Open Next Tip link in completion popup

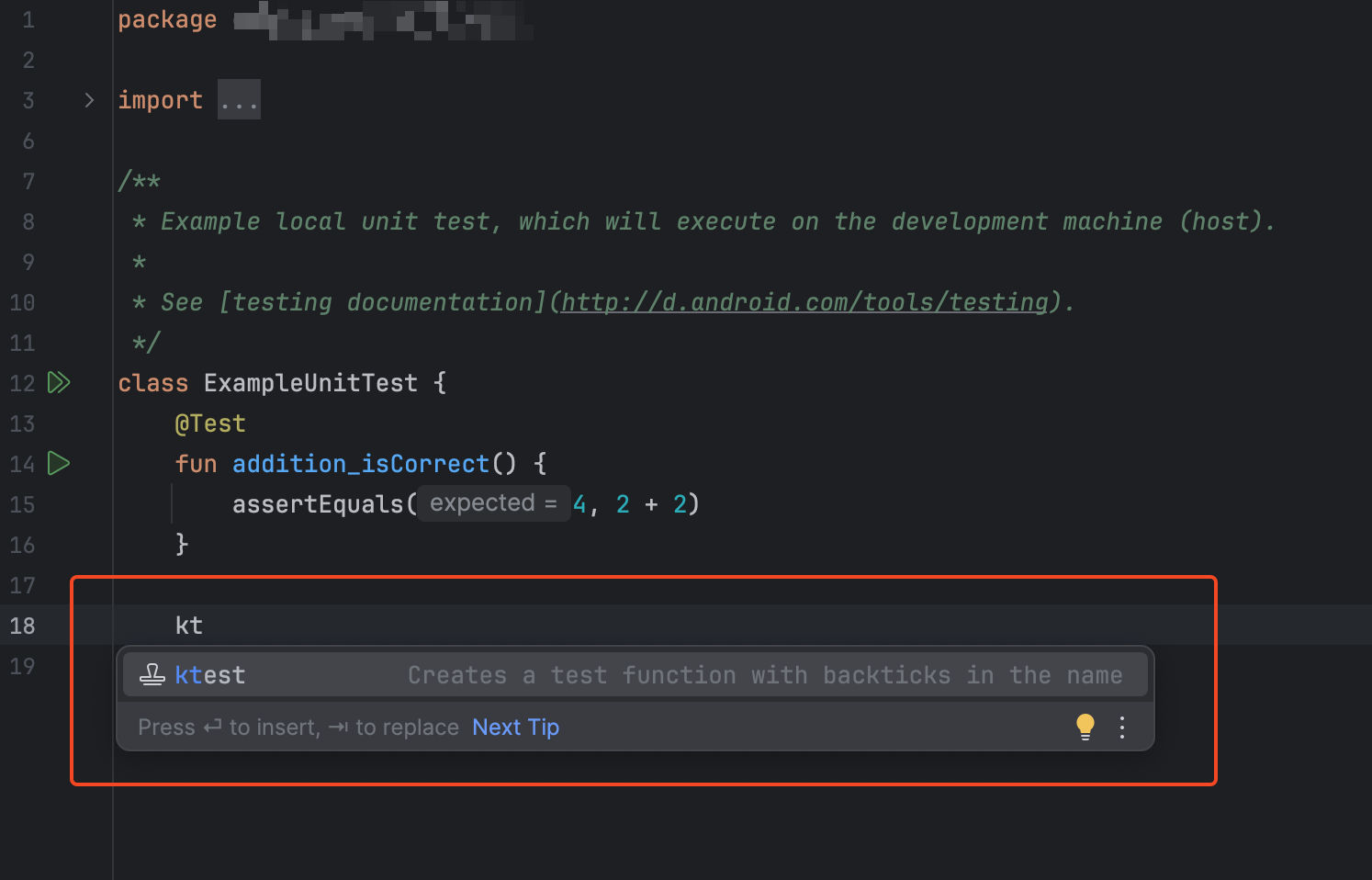coord(515,728)
